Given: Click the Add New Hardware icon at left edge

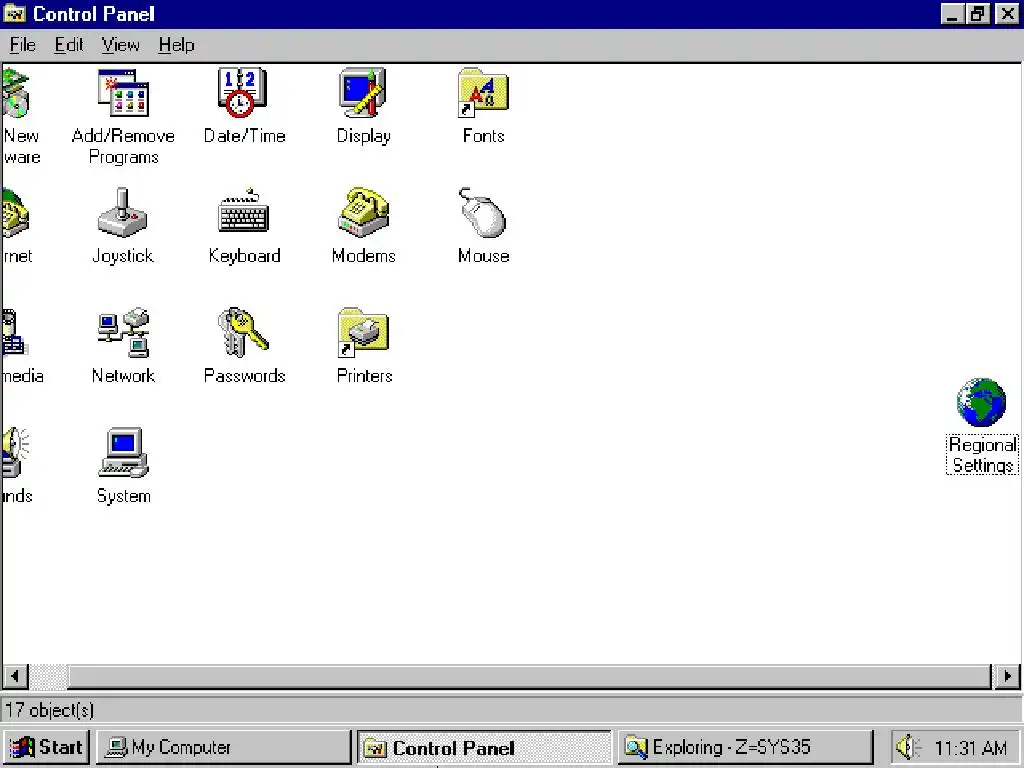Looking at the screenshot, I should click(x=16, y=93).
